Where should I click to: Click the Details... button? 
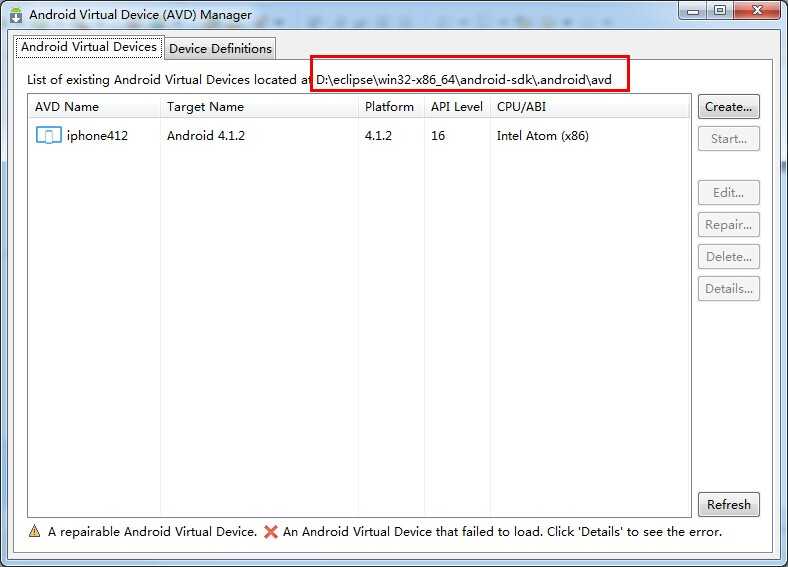point(728,289)
